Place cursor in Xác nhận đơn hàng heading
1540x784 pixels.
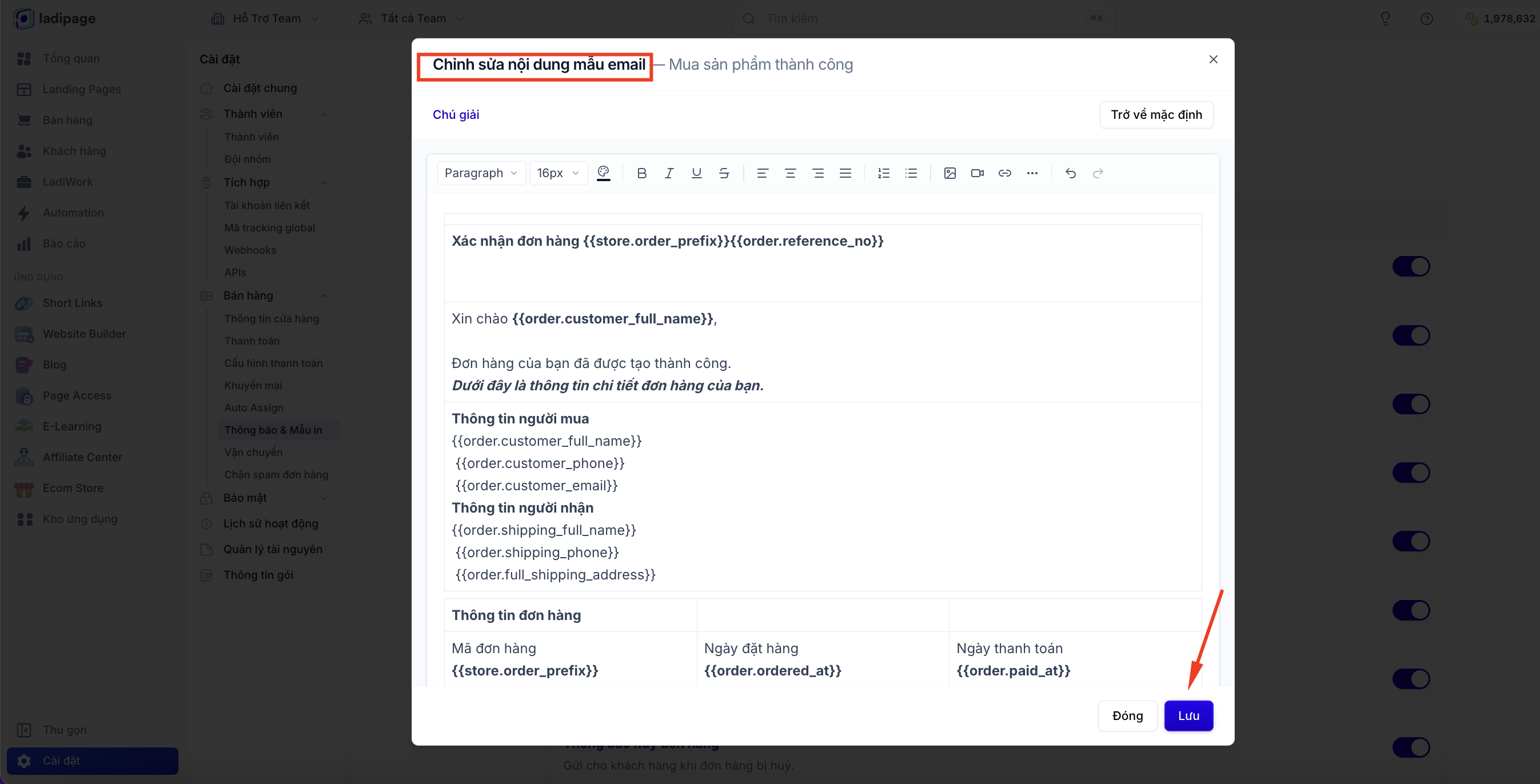667,241
